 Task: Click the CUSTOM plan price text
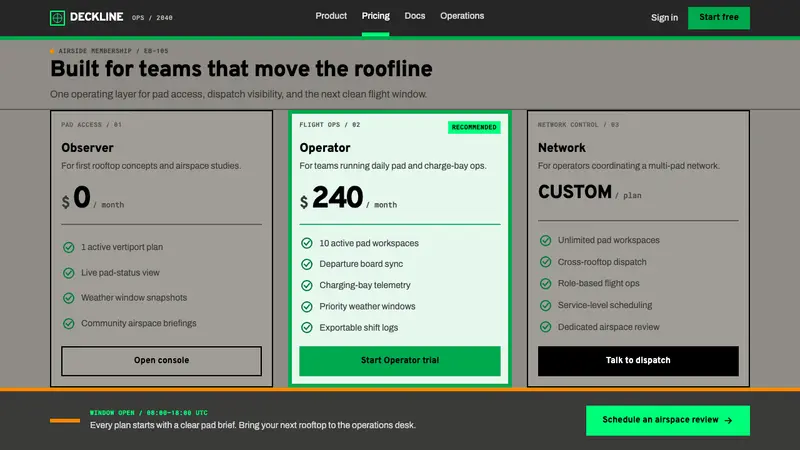pos(575,192)
